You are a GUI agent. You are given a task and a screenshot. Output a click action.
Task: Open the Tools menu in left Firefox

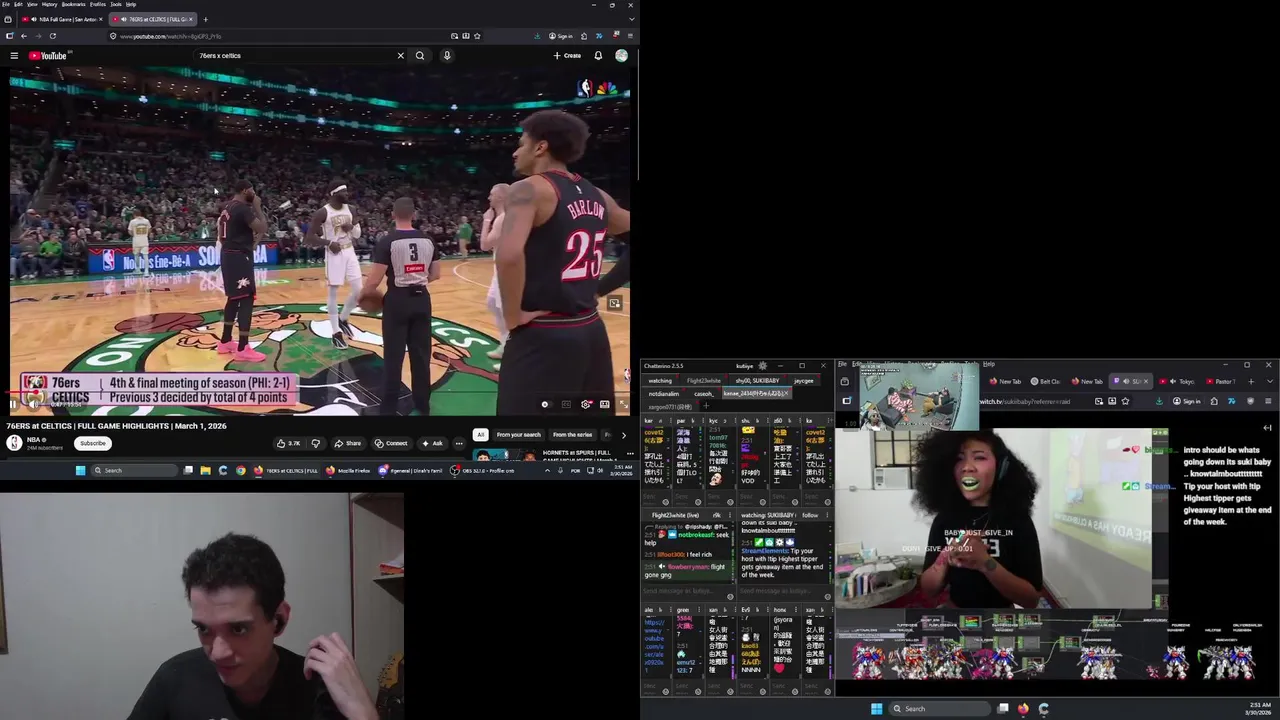point(116,4)
